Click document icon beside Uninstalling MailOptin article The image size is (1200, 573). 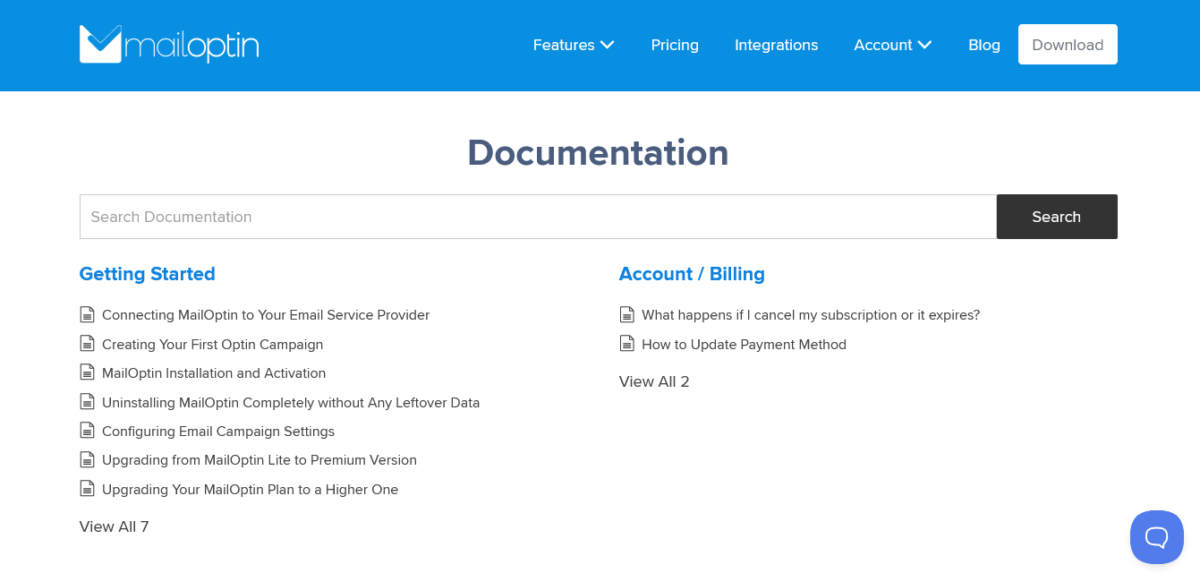click(87, 401)
